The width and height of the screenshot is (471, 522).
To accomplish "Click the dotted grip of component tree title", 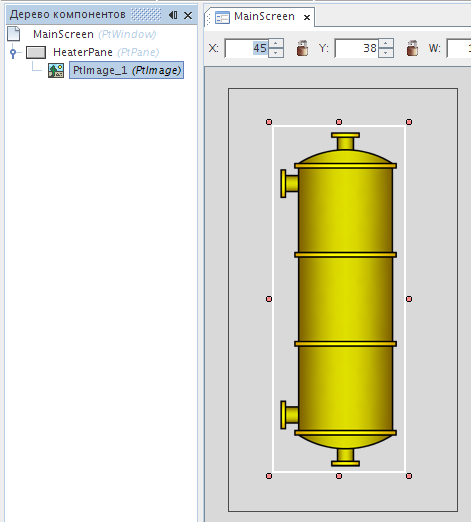I will pyautogui.click(x=146, y=15).
